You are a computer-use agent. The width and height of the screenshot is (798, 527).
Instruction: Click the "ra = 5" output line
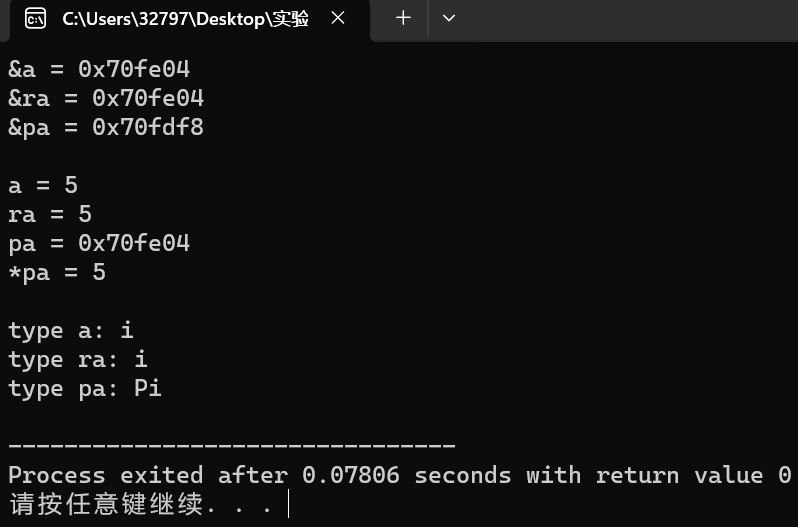[50, 214]
